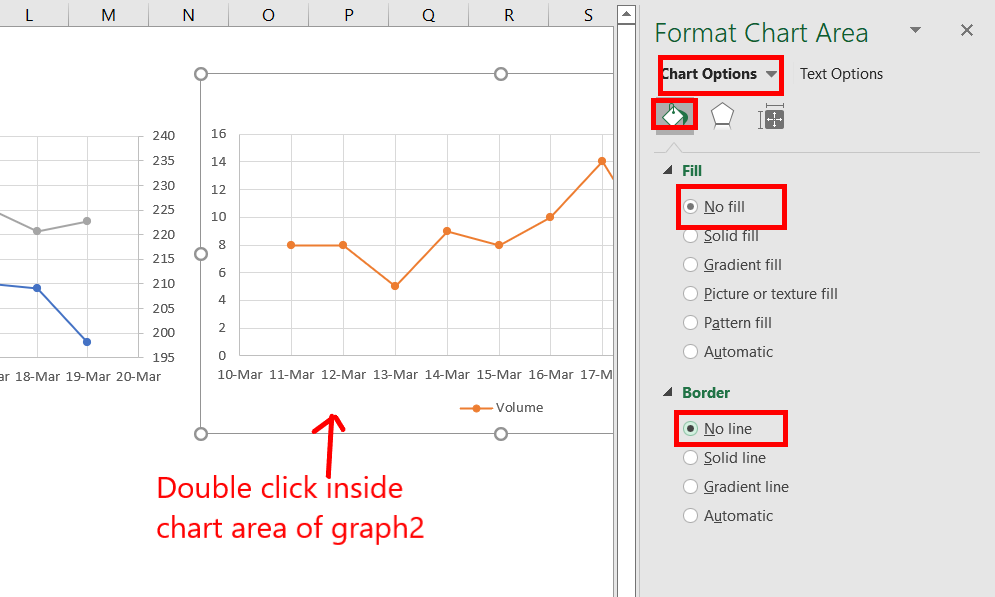Image resolution: width=995 pixels, height=597 pixels.
Task: Click the top-left chart sizing handle
Action: (201, 74)
